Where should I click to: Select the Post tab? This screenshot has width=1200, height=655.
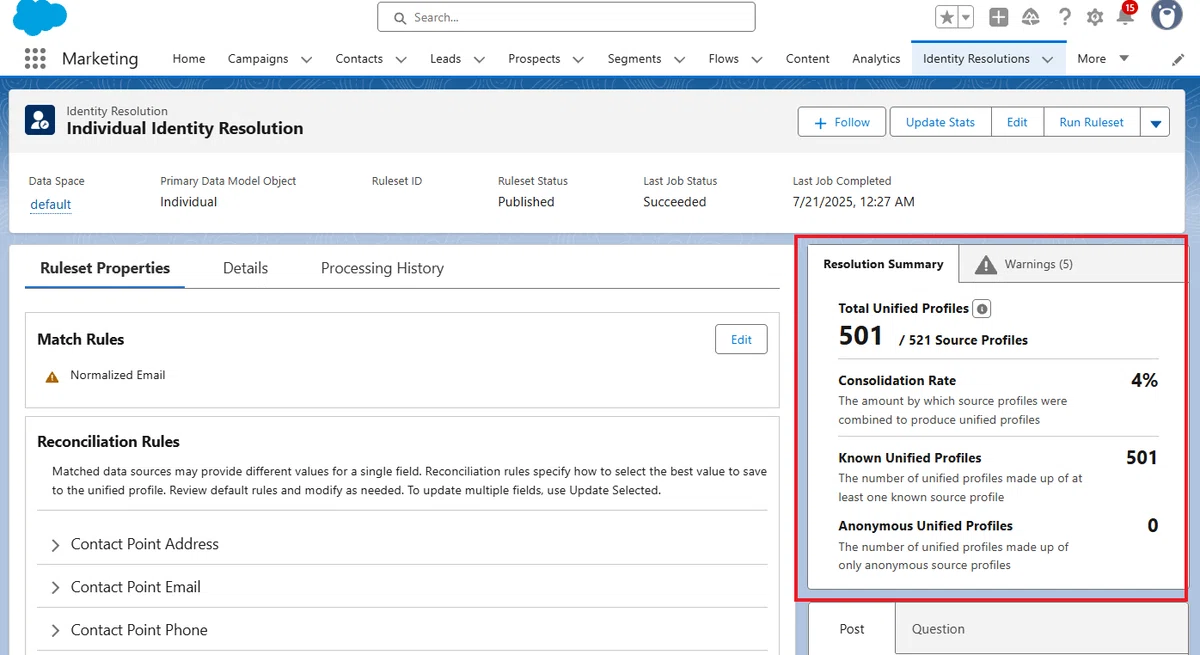coord(852,629)
